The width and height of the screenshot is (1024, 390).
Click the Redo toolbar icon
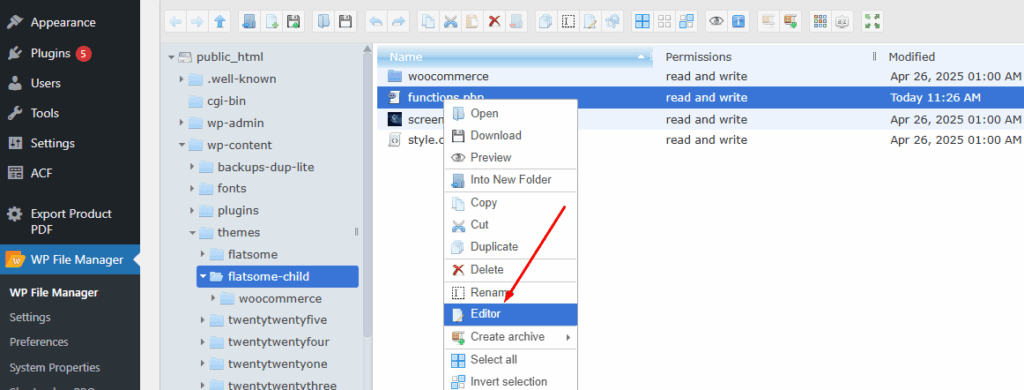pyautogui.click(x=398, y=22)
